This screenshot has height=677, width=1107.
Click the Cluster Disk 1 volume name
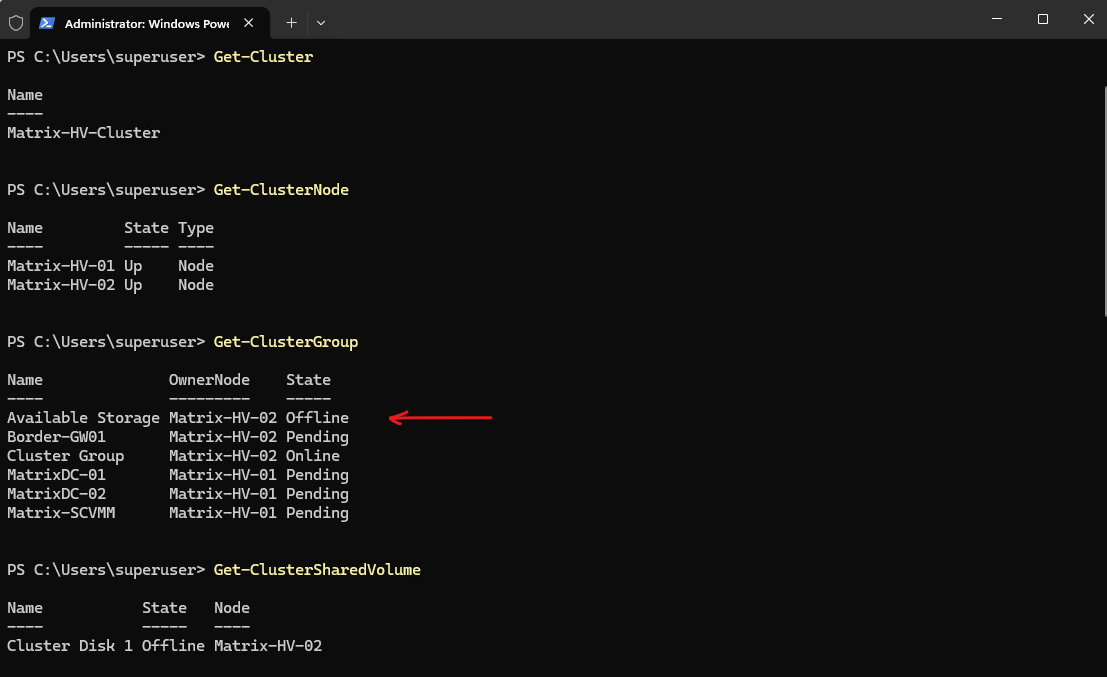click(x=70, y=646)
